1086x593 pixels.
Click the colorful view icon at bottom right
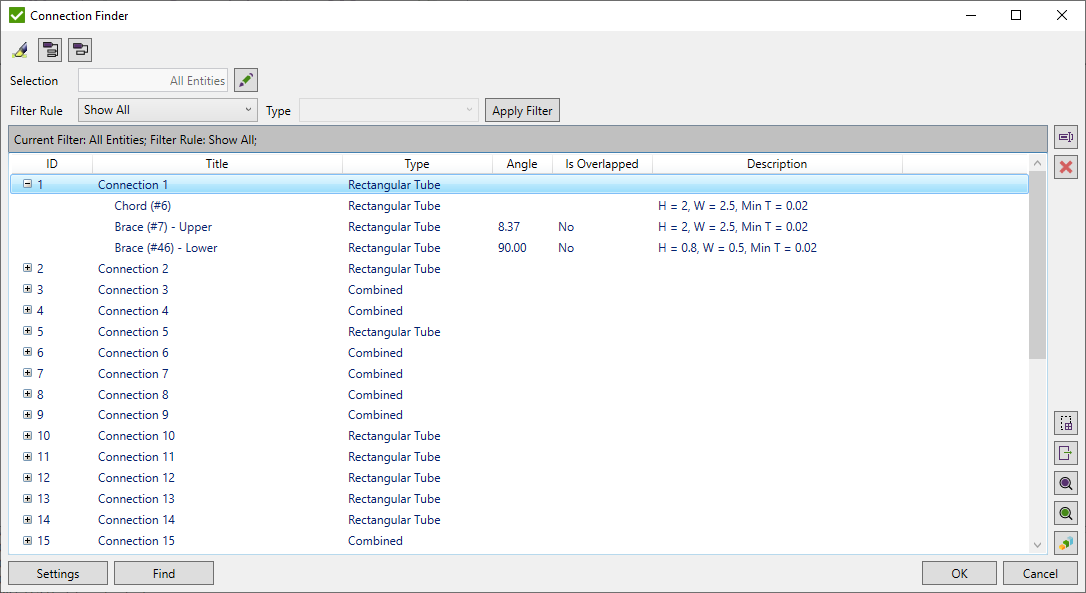(1065, 542)
